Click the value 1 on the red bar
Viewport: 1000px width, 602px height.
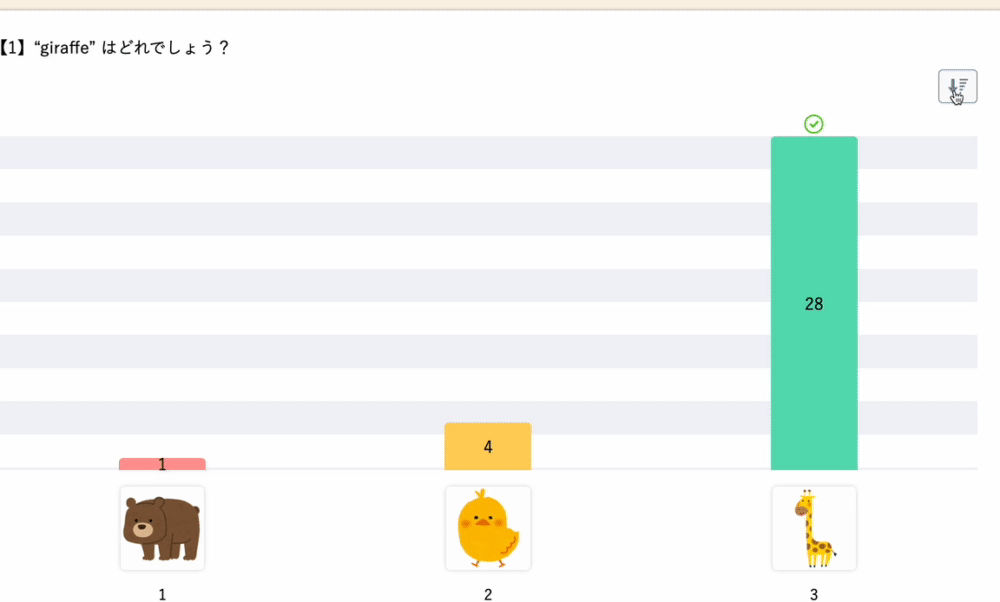(x=162, y=464)
